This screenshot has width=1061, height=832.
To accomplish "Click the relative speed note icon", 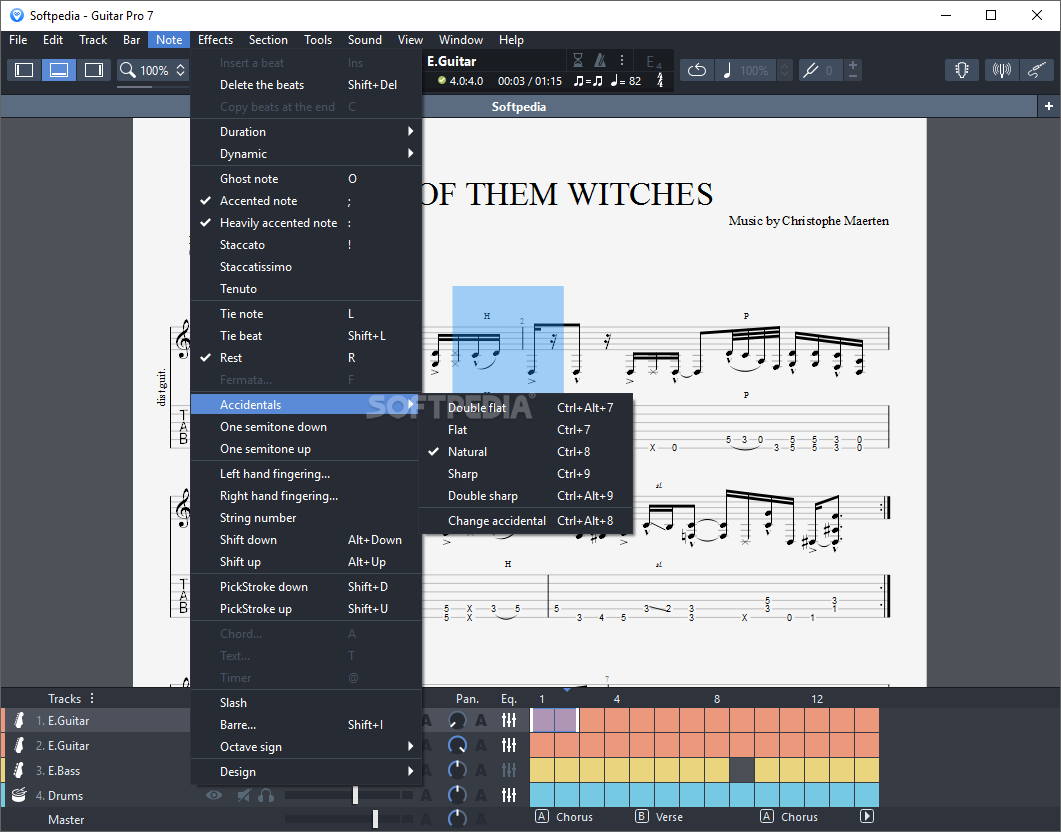I will [x=727, y=70].
